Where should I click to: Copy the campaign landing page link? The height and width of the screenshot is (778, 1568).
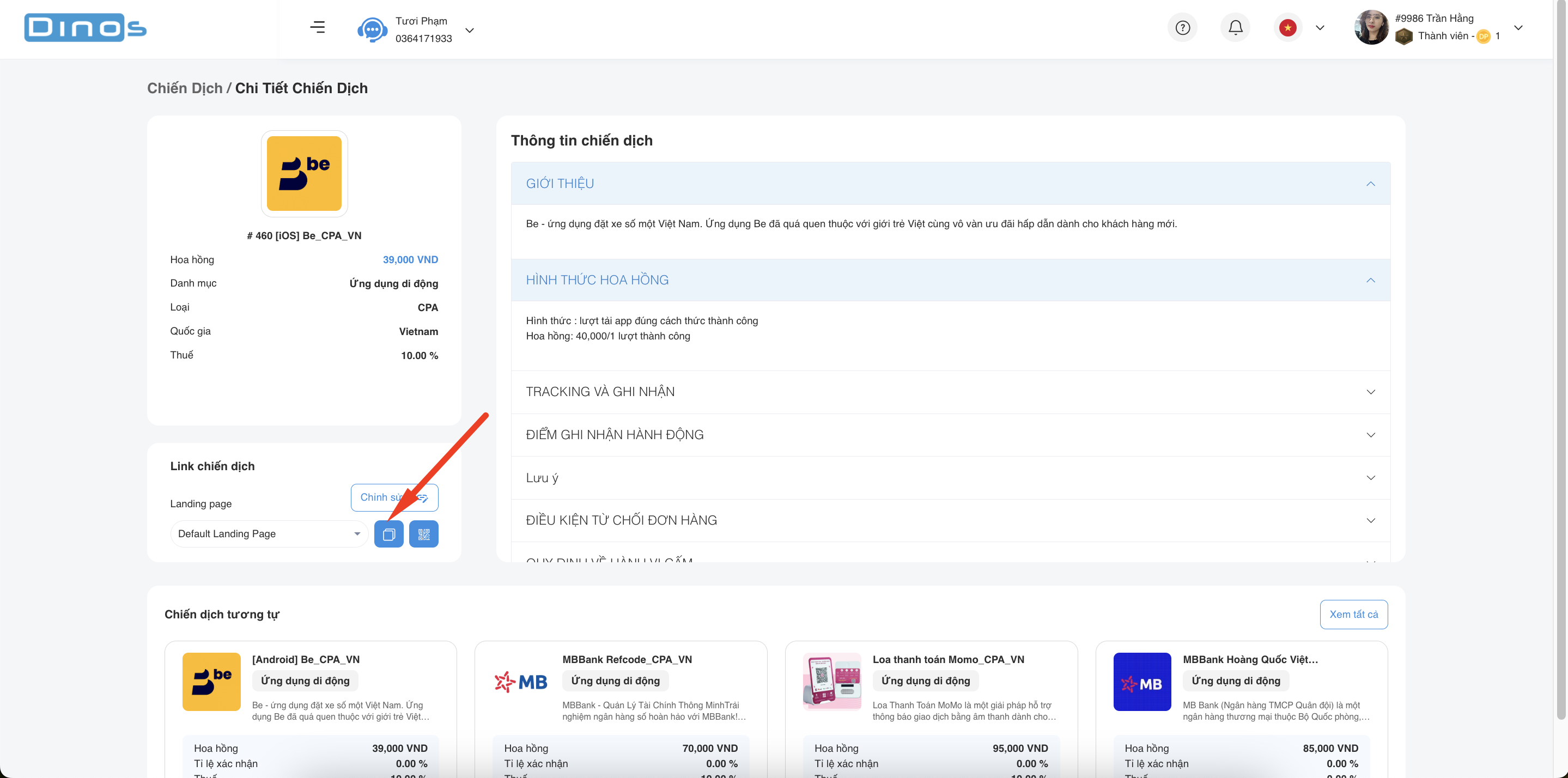click(x=389, y=534)
